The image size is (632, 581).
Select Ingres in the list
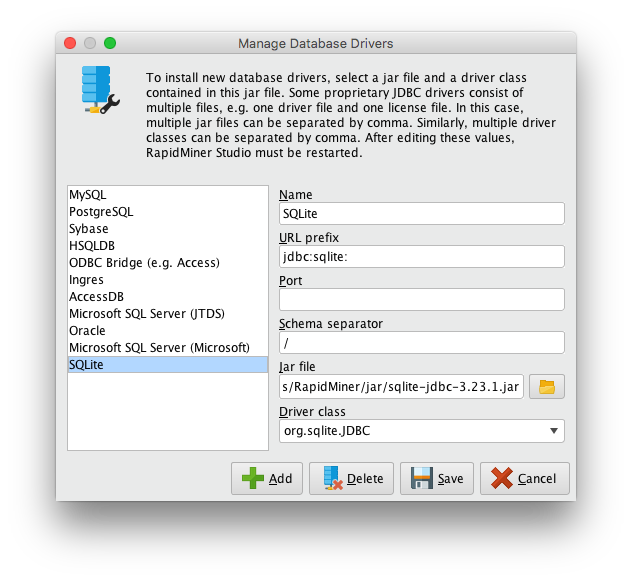[x=87, y=280]
